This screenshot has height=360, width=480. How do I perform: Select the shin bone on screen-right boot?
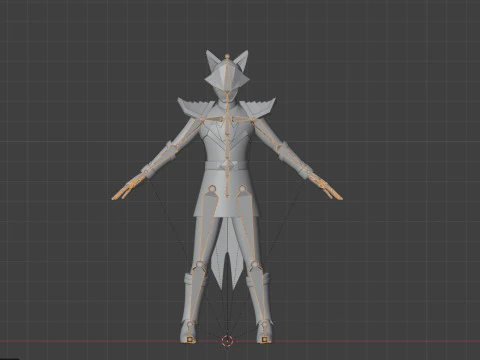click(x=259, y=293)
